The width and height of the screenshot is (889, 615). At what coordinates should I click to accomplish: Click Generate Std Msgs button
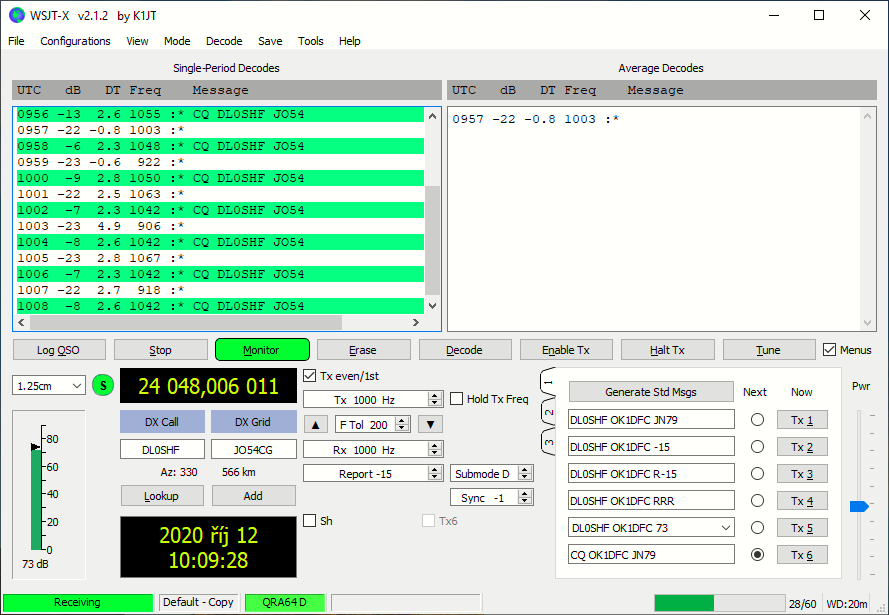point(651,392)
